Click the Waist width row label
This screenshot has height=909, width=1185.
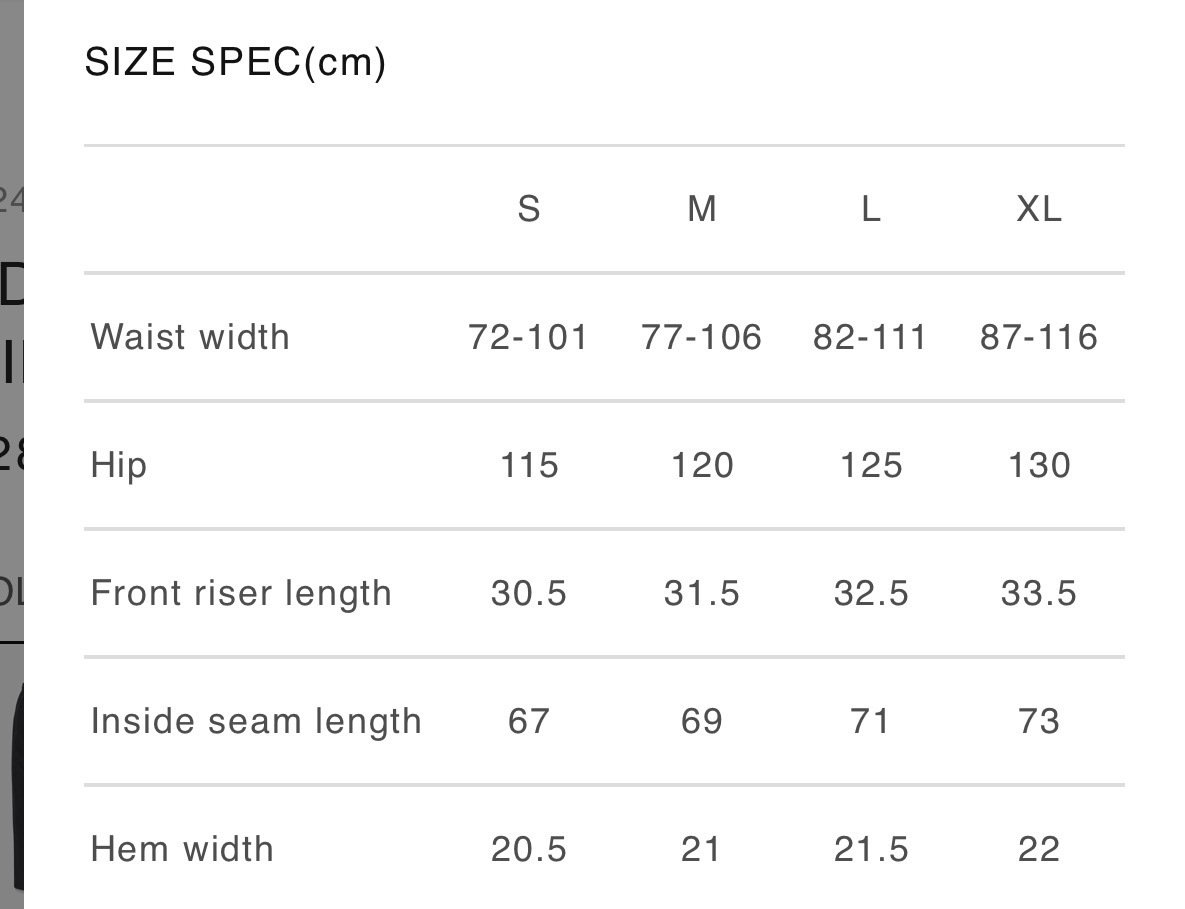(x=190, y=337)
